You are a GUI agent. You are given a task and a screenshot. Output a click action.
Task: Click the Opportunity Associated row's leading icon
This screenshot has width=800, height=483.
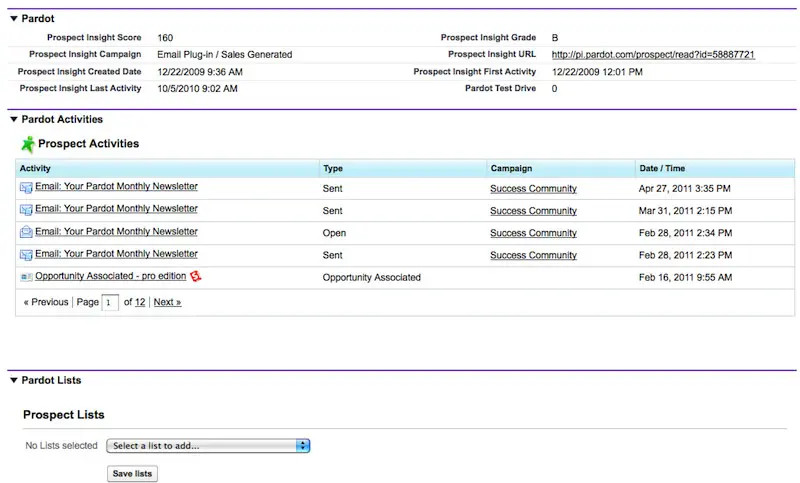point(26,277)
